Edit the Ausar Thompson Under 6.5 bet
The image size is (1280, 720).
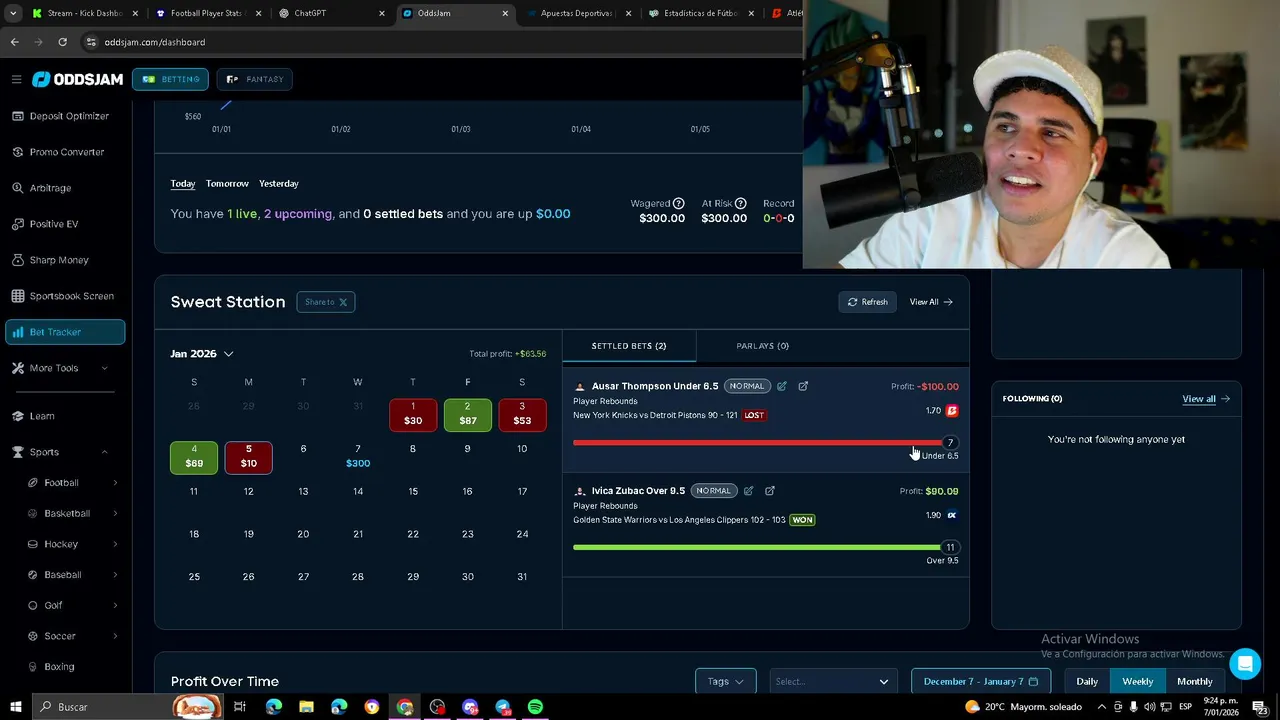coord(782,386)
